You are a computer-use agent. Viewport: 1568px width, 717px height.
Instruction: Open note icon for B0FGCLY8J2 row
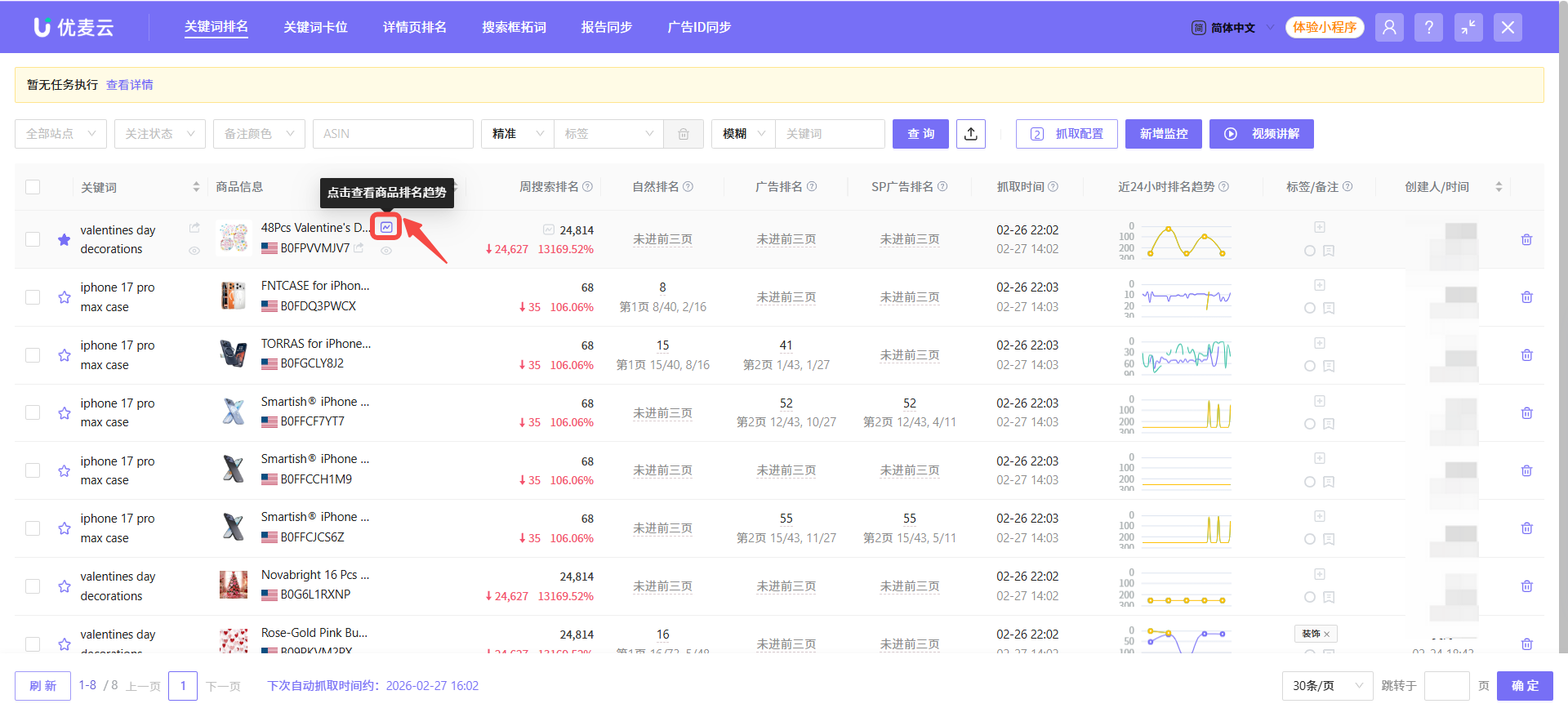tap(1329, 366)
